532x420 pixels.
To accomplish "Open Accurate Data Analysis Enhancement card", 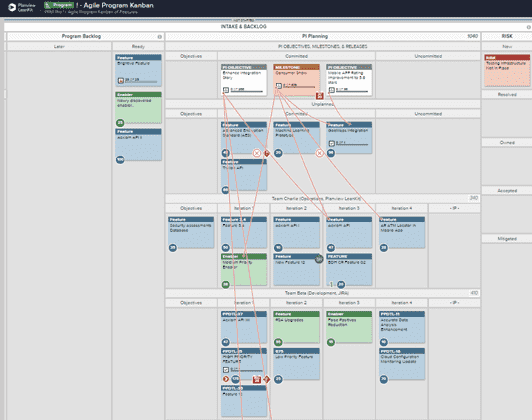I will point(402,327).
